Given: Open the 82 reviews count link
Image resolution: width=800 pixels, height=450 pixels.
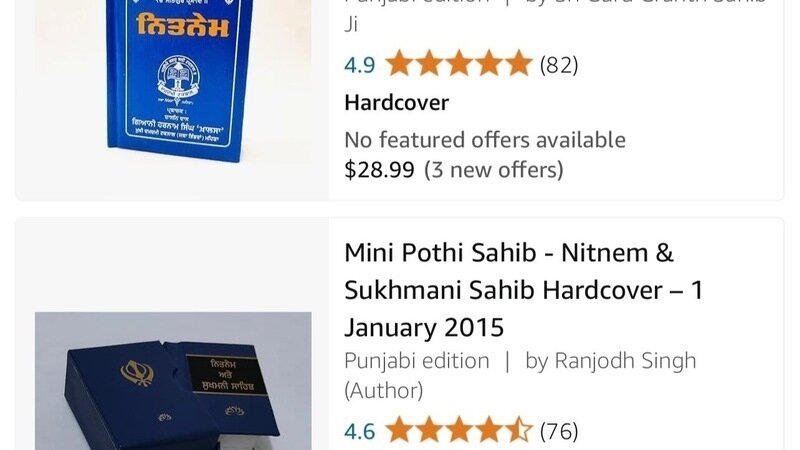Looking at the screenshot, I should tap(559, 65).
